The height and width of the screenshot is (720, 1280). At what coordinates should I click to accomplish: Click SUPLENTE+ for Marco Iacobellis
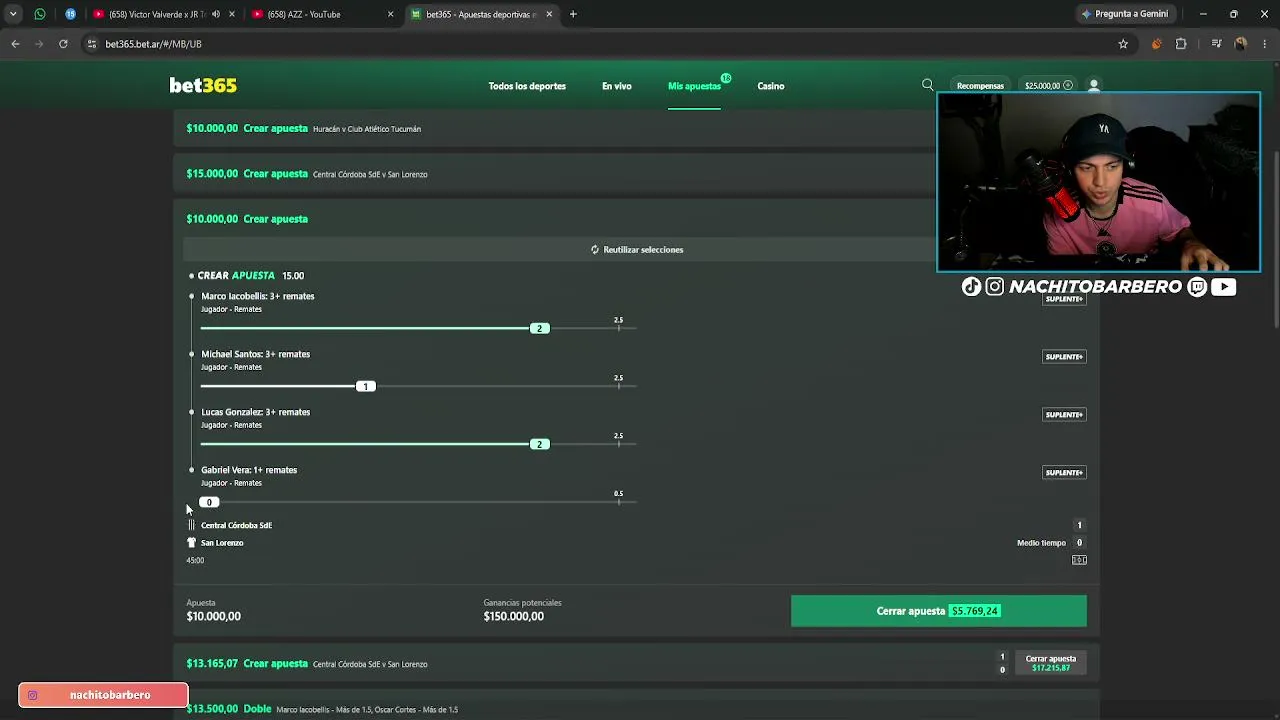point(1064,299)
